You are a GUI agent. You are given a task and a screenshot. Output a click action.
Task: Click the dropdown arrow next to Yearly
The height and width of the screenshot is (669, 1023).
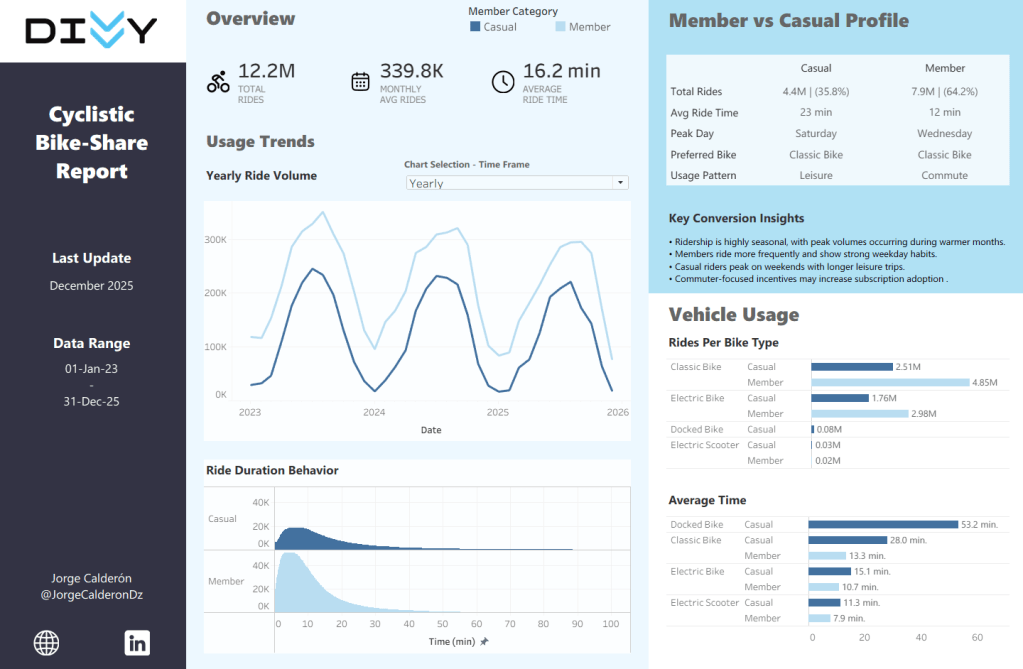tap(621, 183)
